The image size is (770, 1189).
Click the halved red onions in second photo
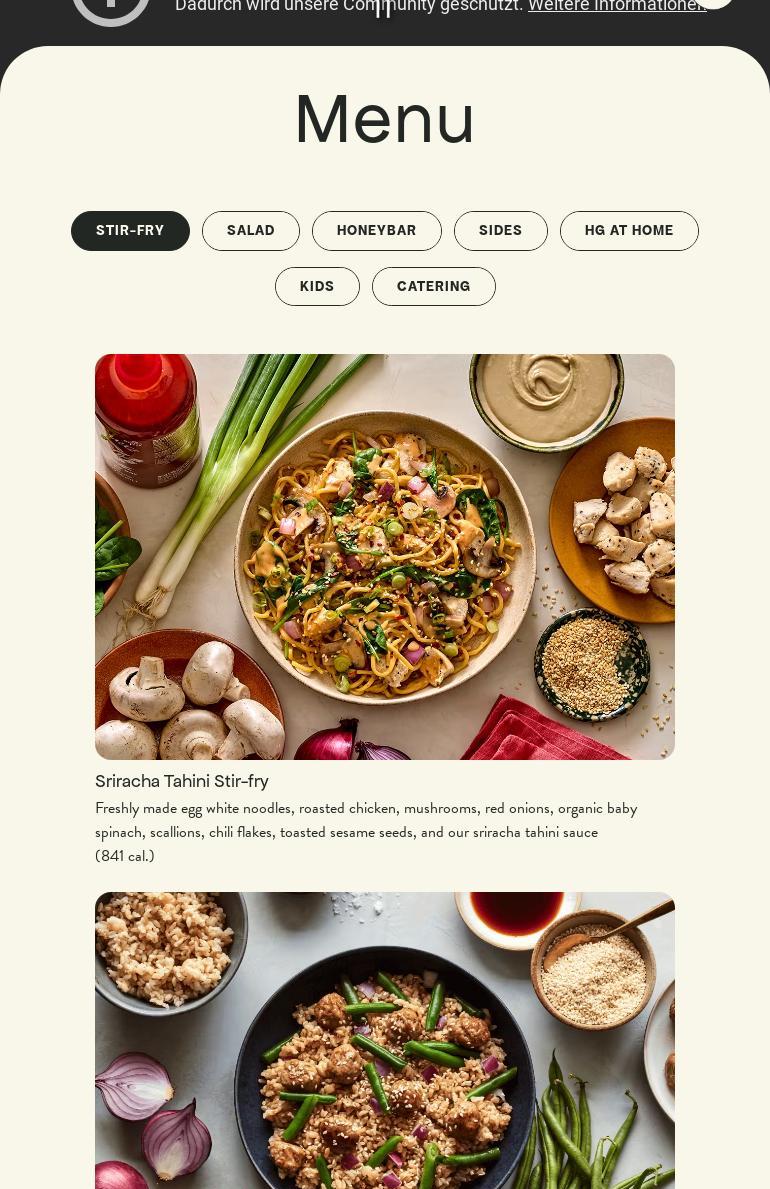click(152, 1107)
